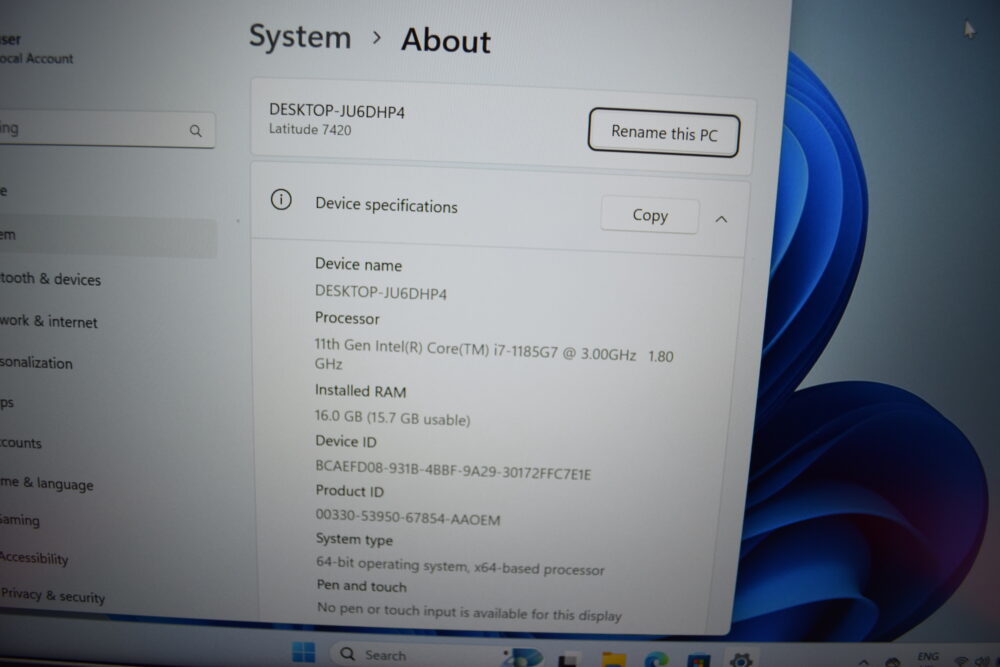Click the Rename this PC button
This screenshot has height=667, width=1000.
tap(664, 133)
